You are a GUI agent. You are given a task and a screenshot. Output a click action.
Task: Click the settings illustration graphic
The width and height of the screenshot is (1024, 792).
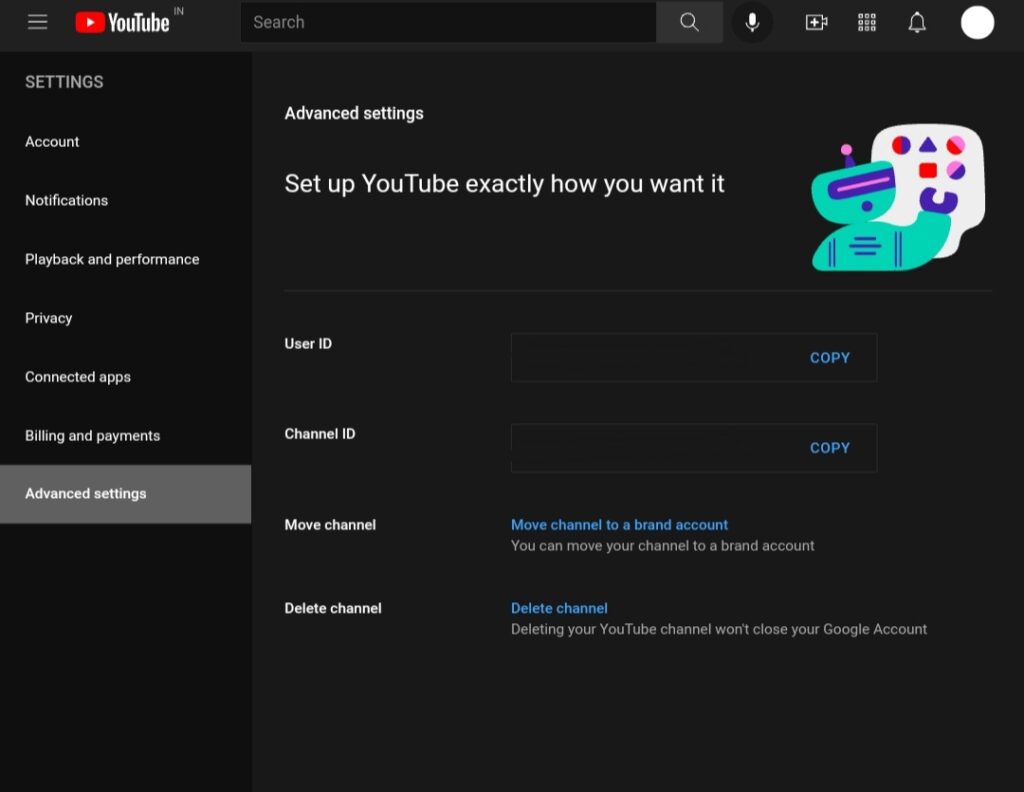898,197
